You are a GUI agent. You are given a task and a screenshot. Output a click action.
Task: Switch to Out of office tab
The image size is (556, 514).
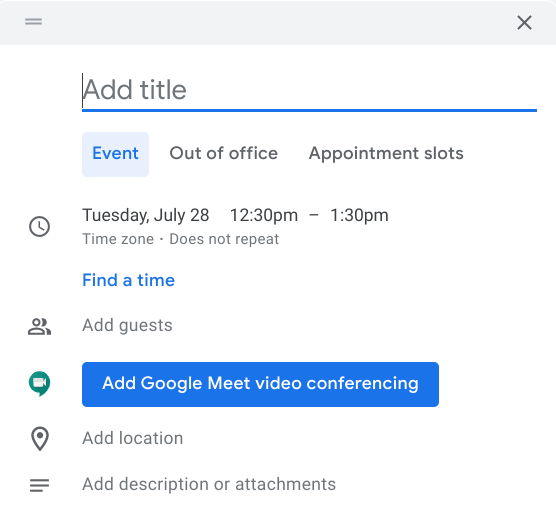(223, 154)
